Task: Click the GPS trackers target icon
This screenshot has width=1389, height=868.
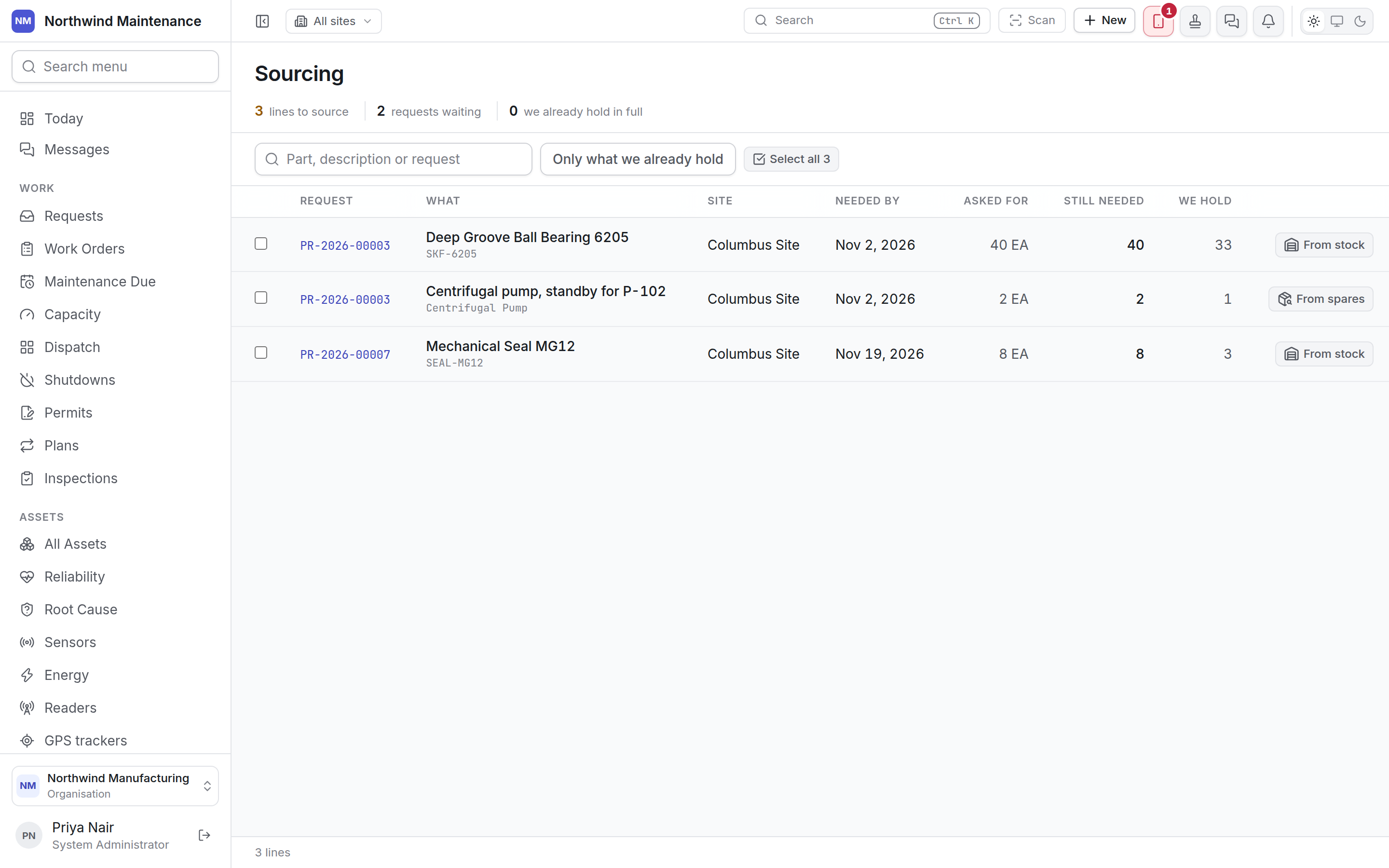Action: pyautogui.click(x=27, y=741)
